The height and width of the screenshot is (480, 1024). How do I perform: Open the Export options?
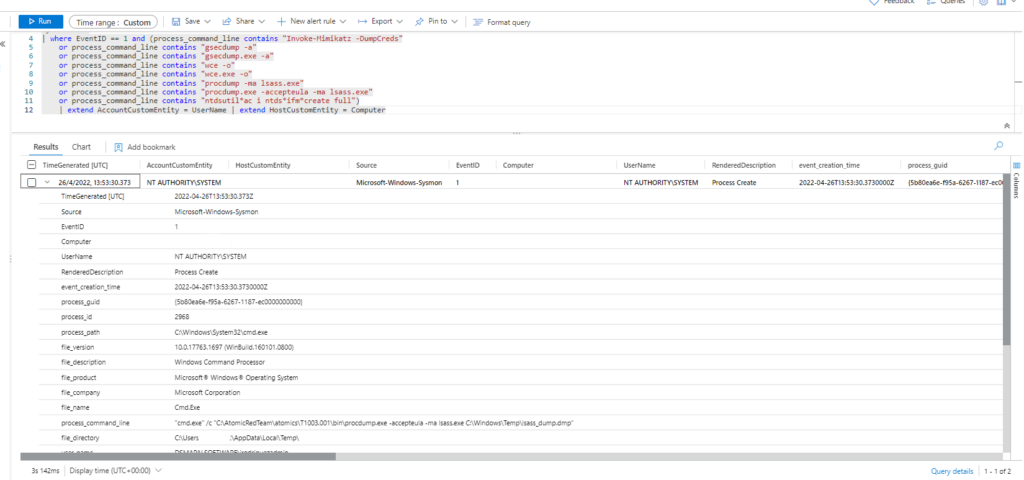[380, 21]
